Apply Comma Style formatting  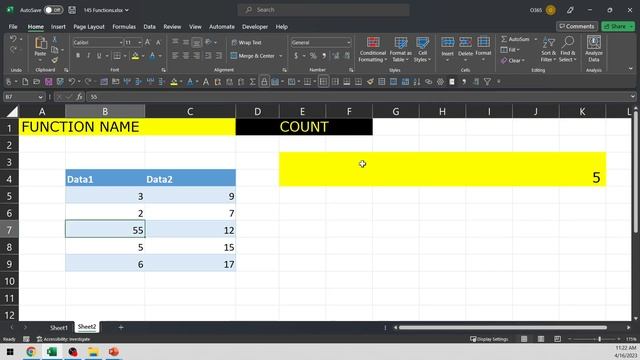(324, 56)
